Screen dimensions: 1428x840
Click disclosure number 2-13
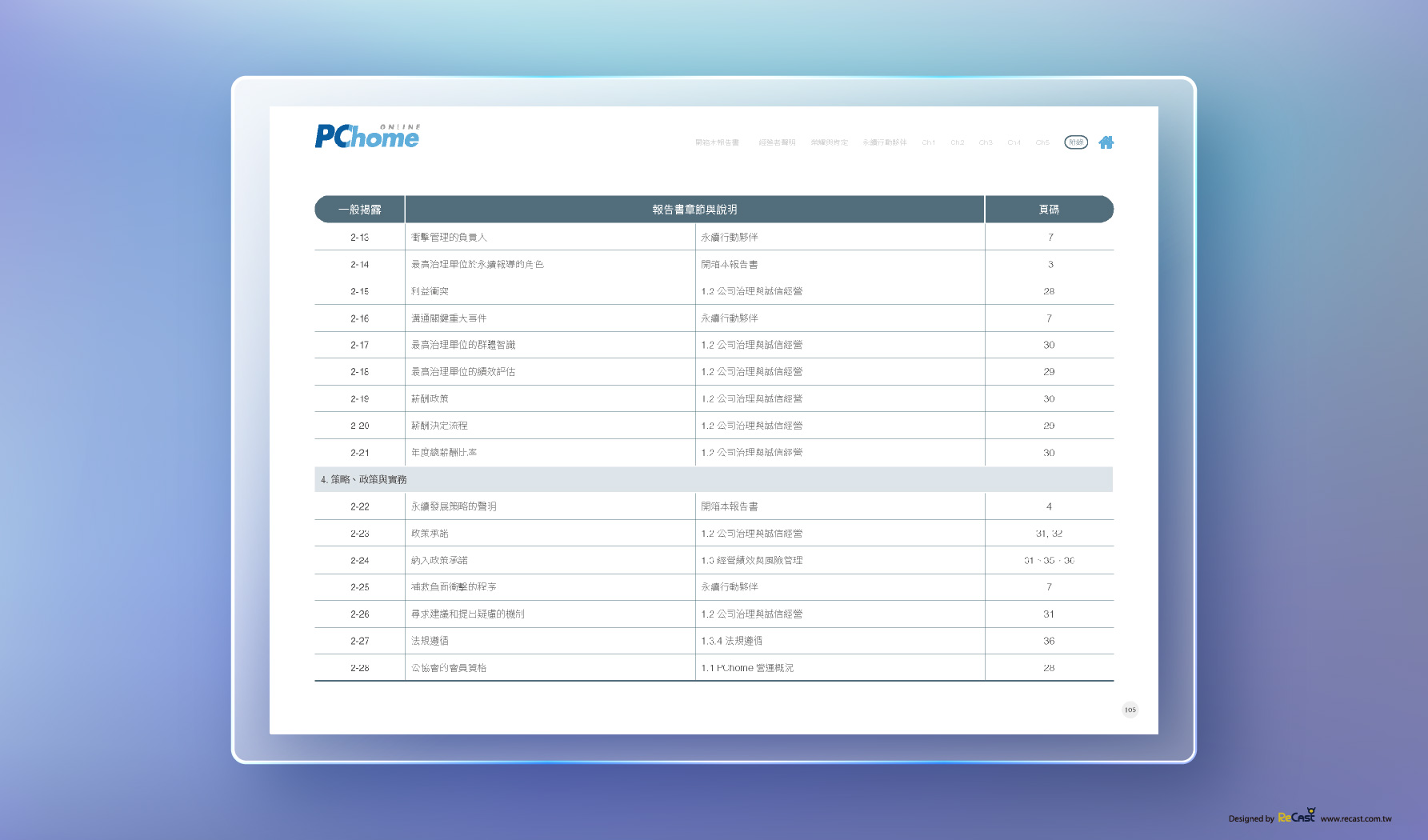(x=360, y=238)
